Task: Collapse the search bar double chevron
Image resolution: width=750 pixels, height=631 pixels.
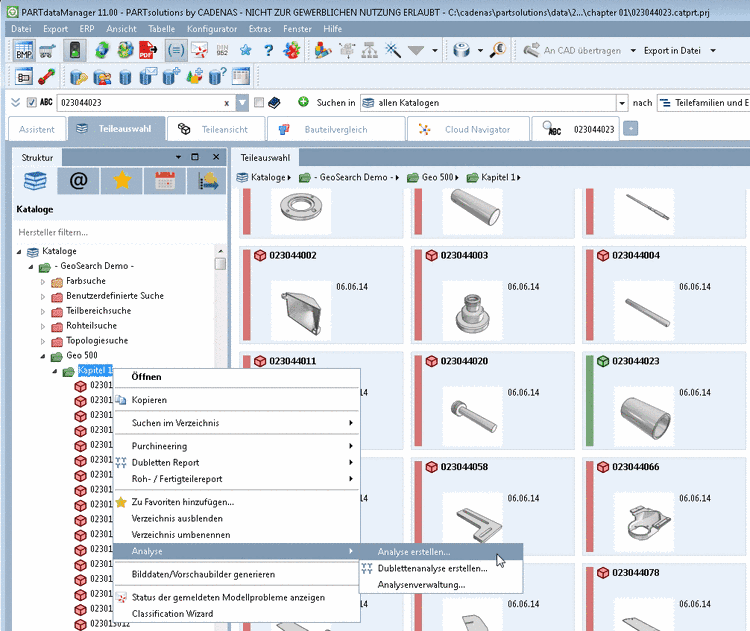Action: tap(15, 102)
